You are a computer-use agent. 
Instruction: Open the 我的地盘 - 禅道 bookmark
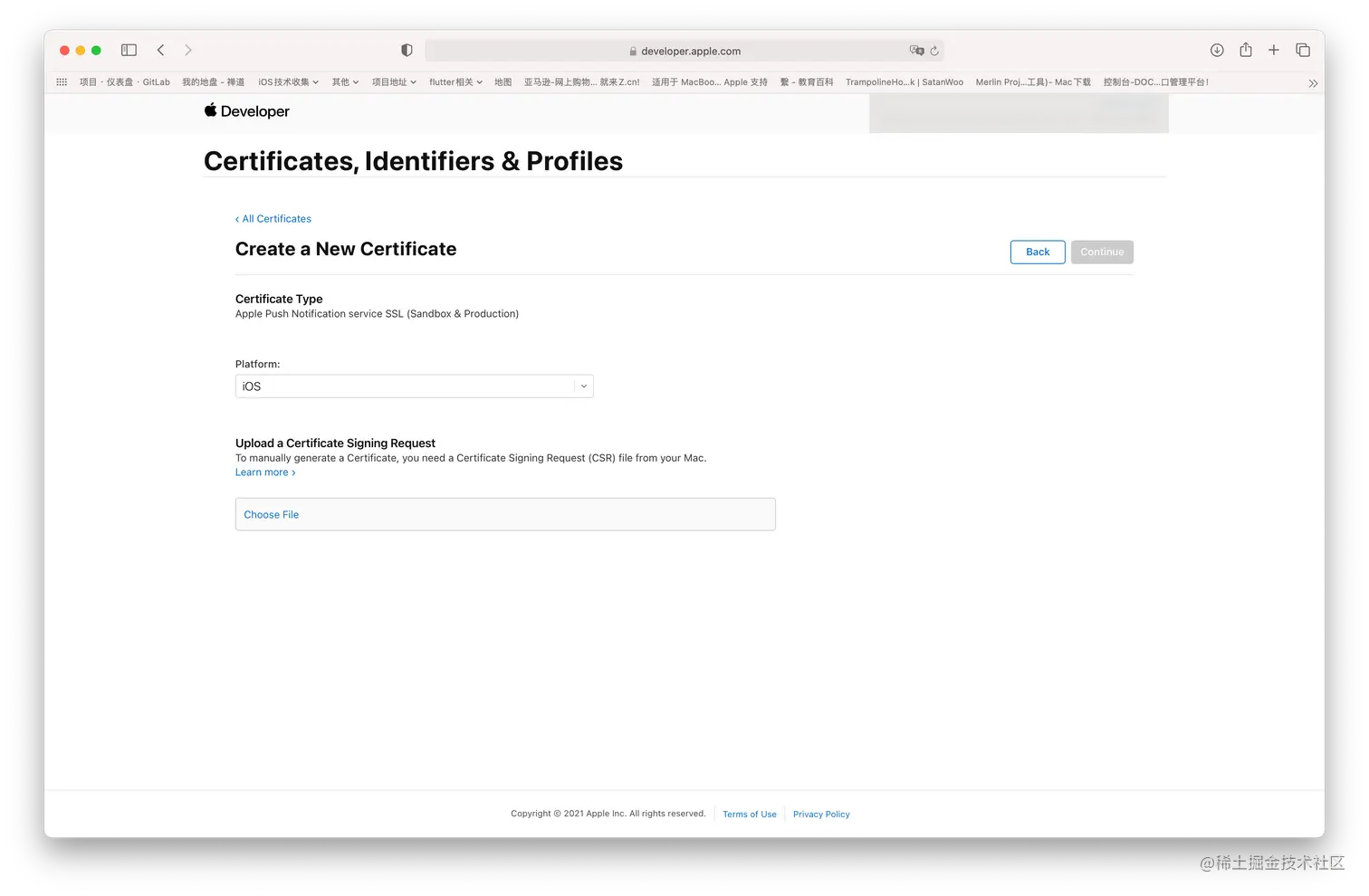(x=214, y=82)
